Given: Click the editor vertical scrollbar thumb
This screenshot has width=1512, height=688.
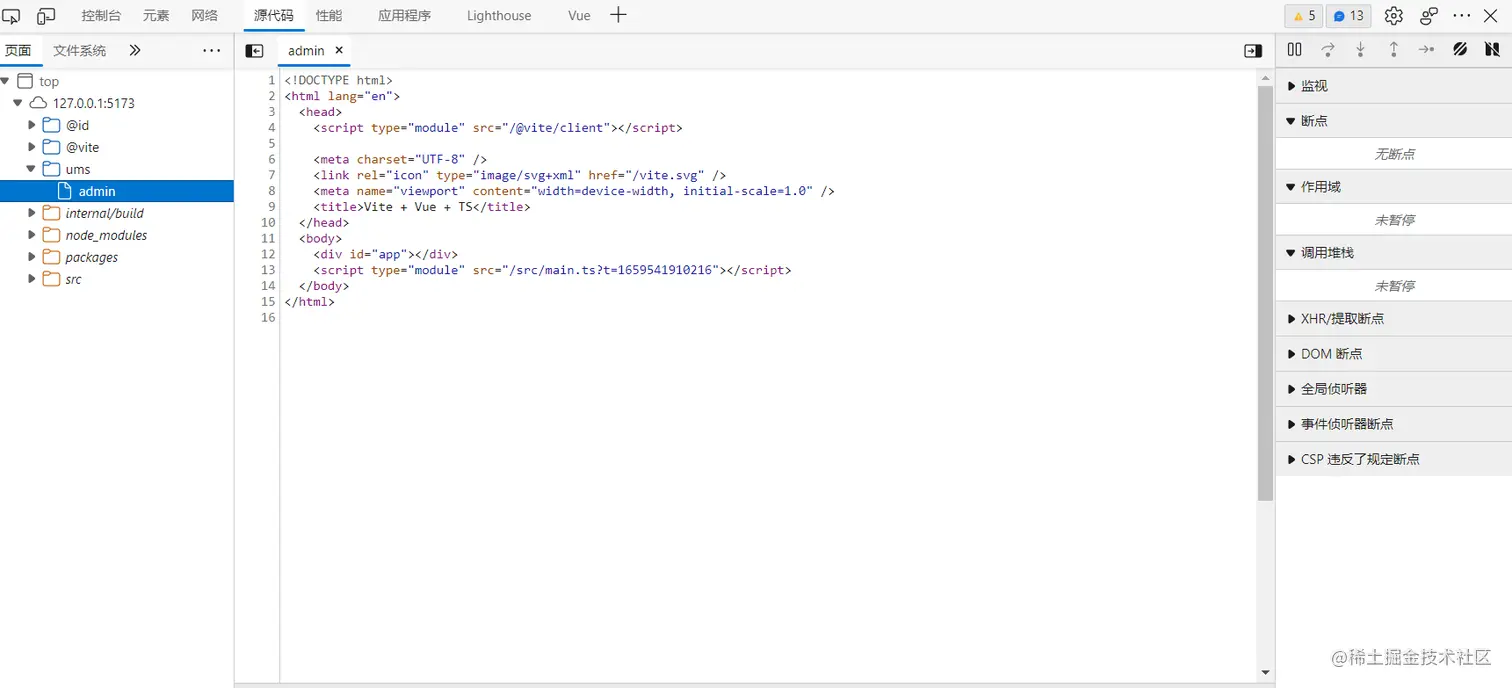Looking at the screenshot, I should tap(1265, 294).
